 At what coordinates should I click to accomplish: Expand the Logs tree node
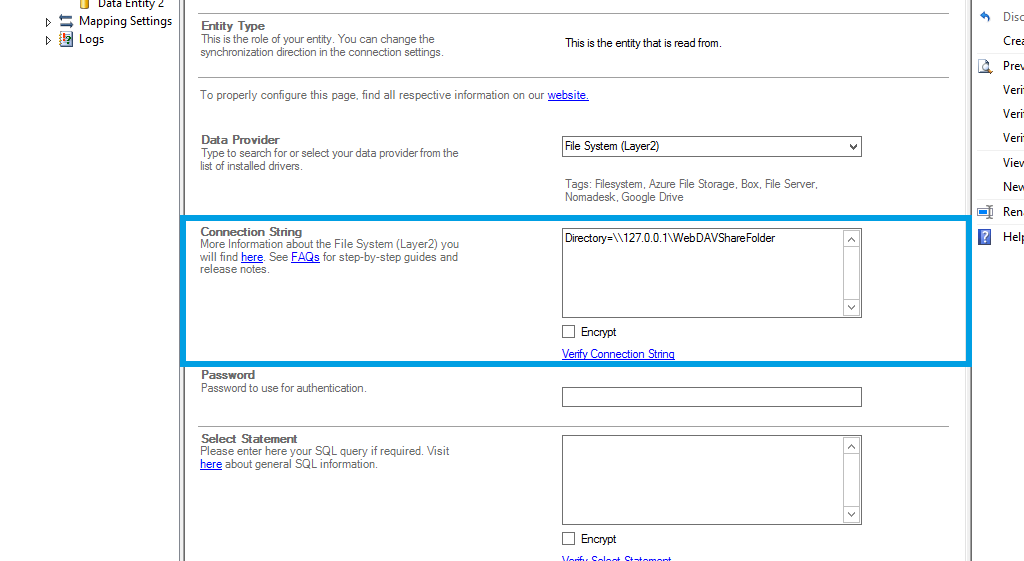(48, 40)
